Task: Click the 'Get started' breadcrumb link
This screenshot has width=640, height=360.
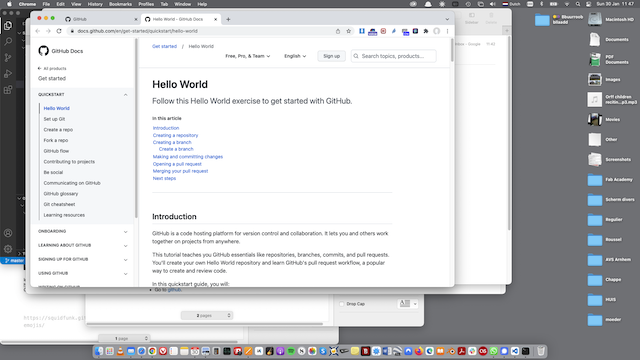Action: point(164,46)
